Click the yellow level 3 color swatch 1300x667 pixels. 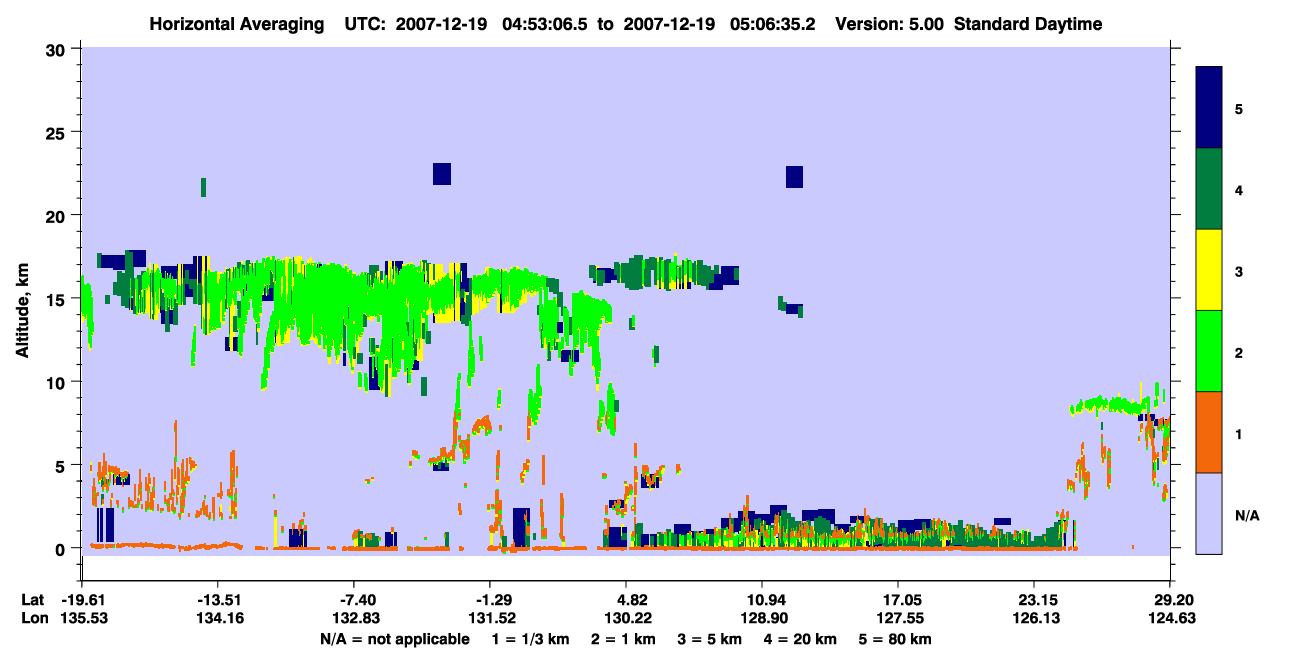coord(1209,270)
